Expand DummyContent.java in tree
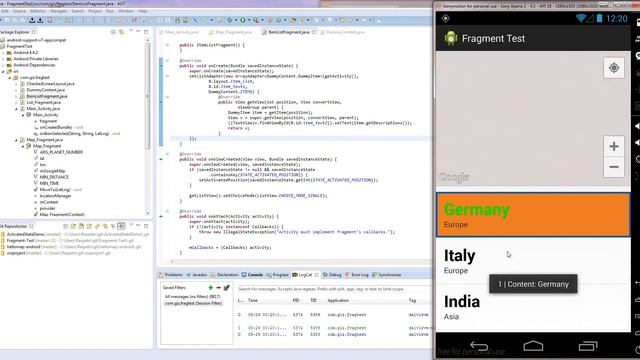640x360 pixels. click(16, 90)
